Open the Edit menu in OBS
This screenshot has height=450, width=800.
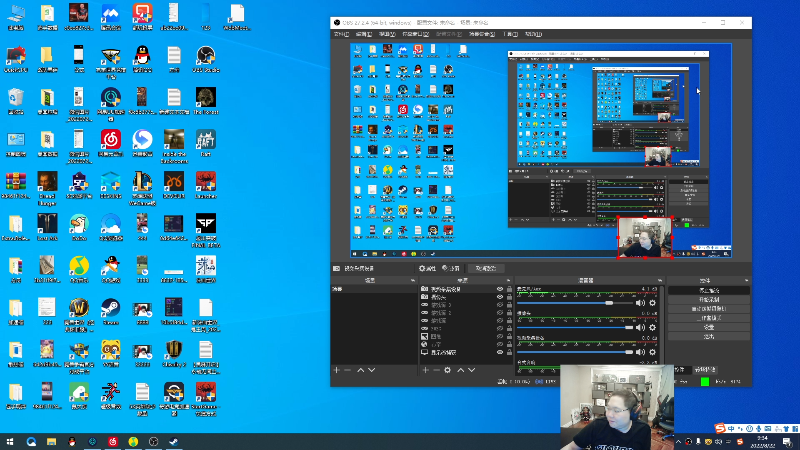tap(363, 34)
